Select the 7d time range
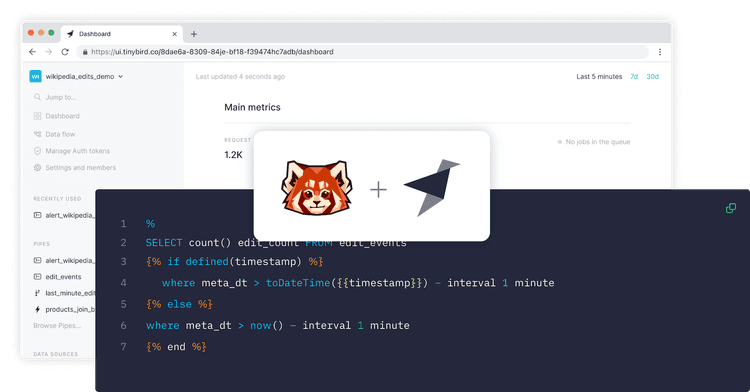The height and width of the screenshot is (392, 750). (634, 76)
